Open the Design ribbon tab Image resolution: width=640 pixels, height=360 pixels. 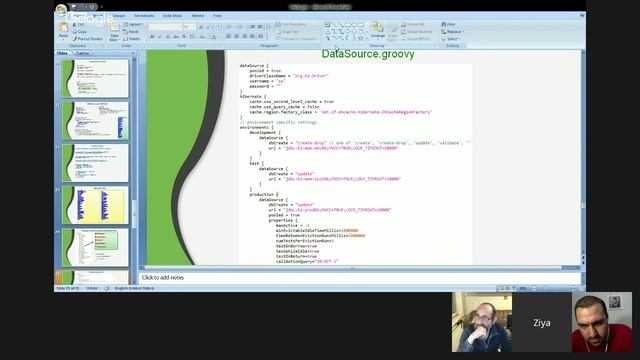(x=119, y=16)
